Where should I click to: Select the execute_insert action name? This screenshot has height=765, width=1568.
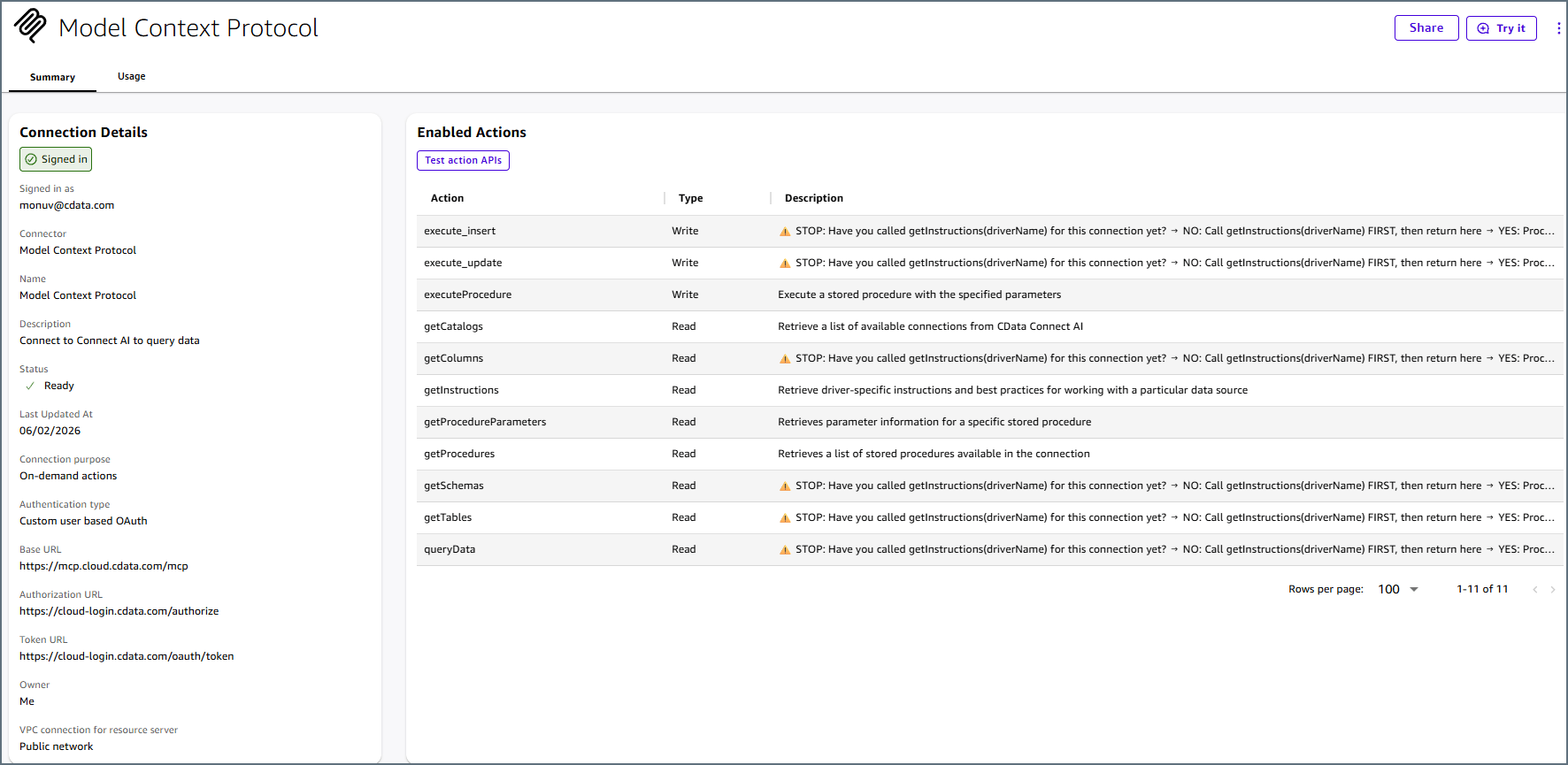459,231
